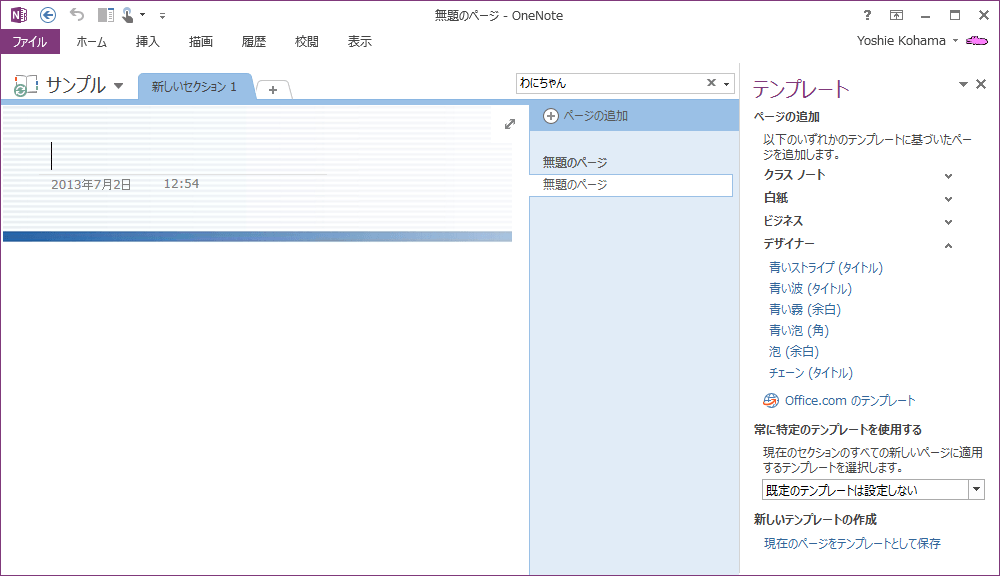Click the page title area
The width and height of the screenshot is (1000, 576).
pos(185,156)
